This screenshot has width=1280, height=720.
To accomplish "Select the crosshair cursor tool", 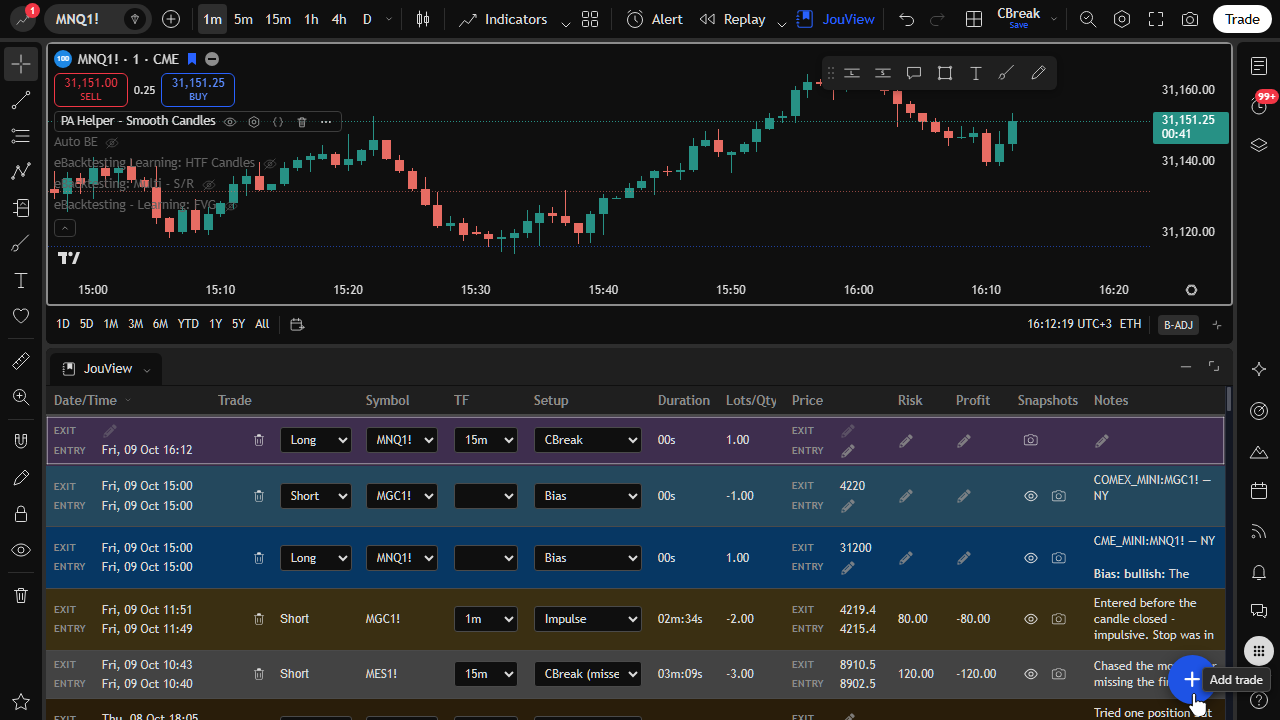I will pos(21,64).
